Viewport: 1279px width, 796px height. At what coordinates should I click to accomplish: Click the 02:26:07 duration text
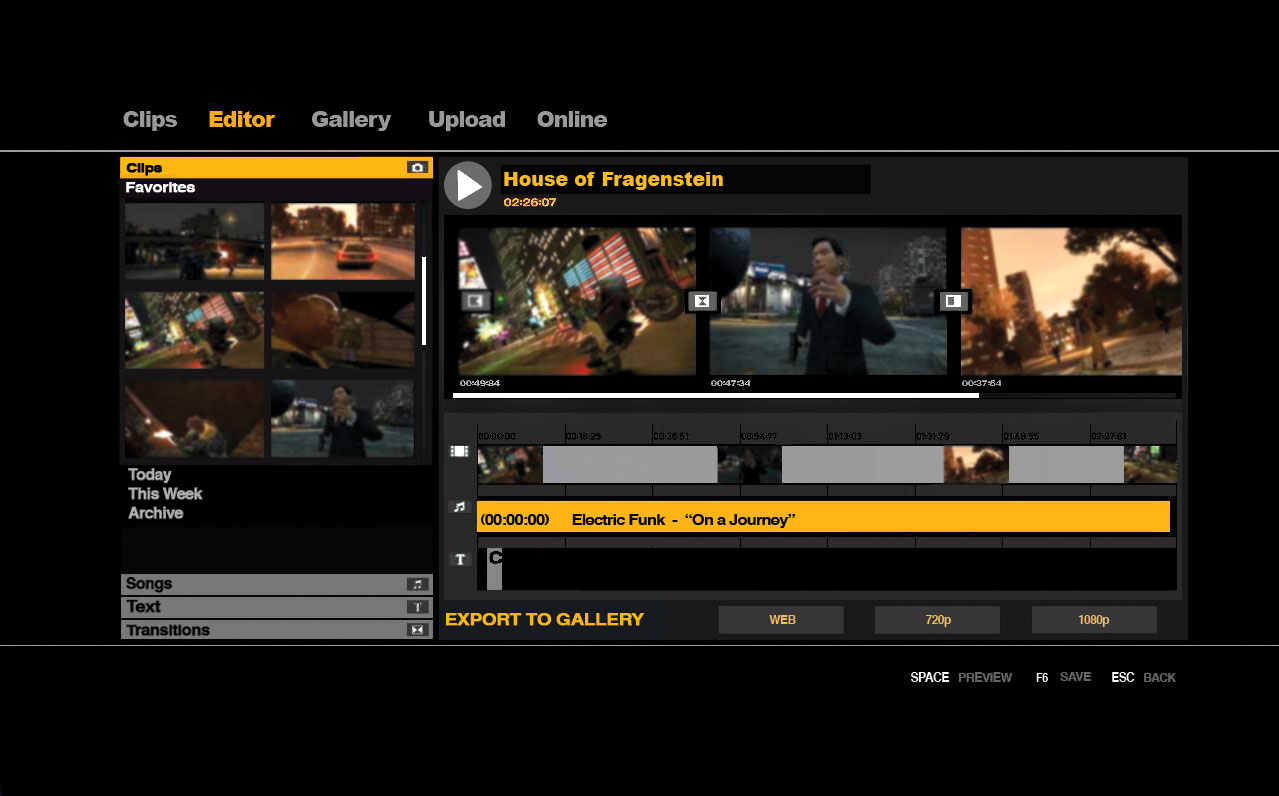(529, 203)
